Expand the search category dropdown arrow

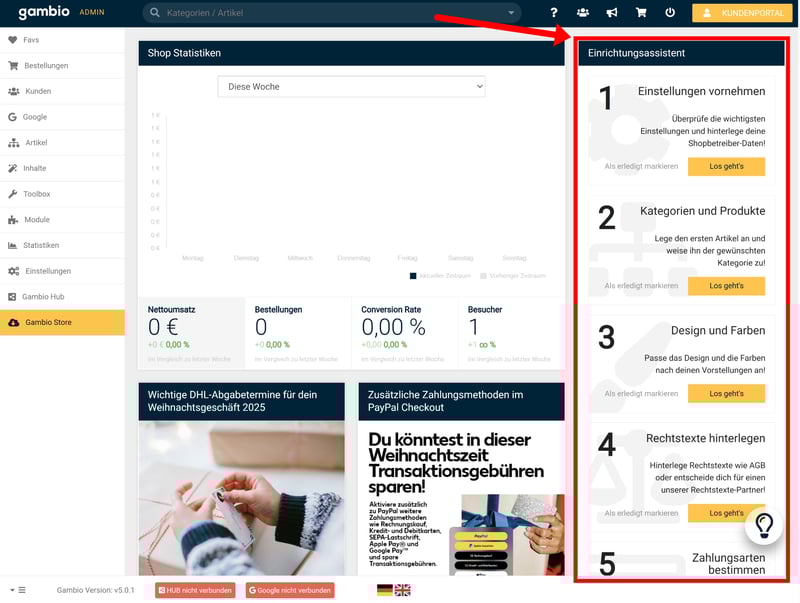512,13
